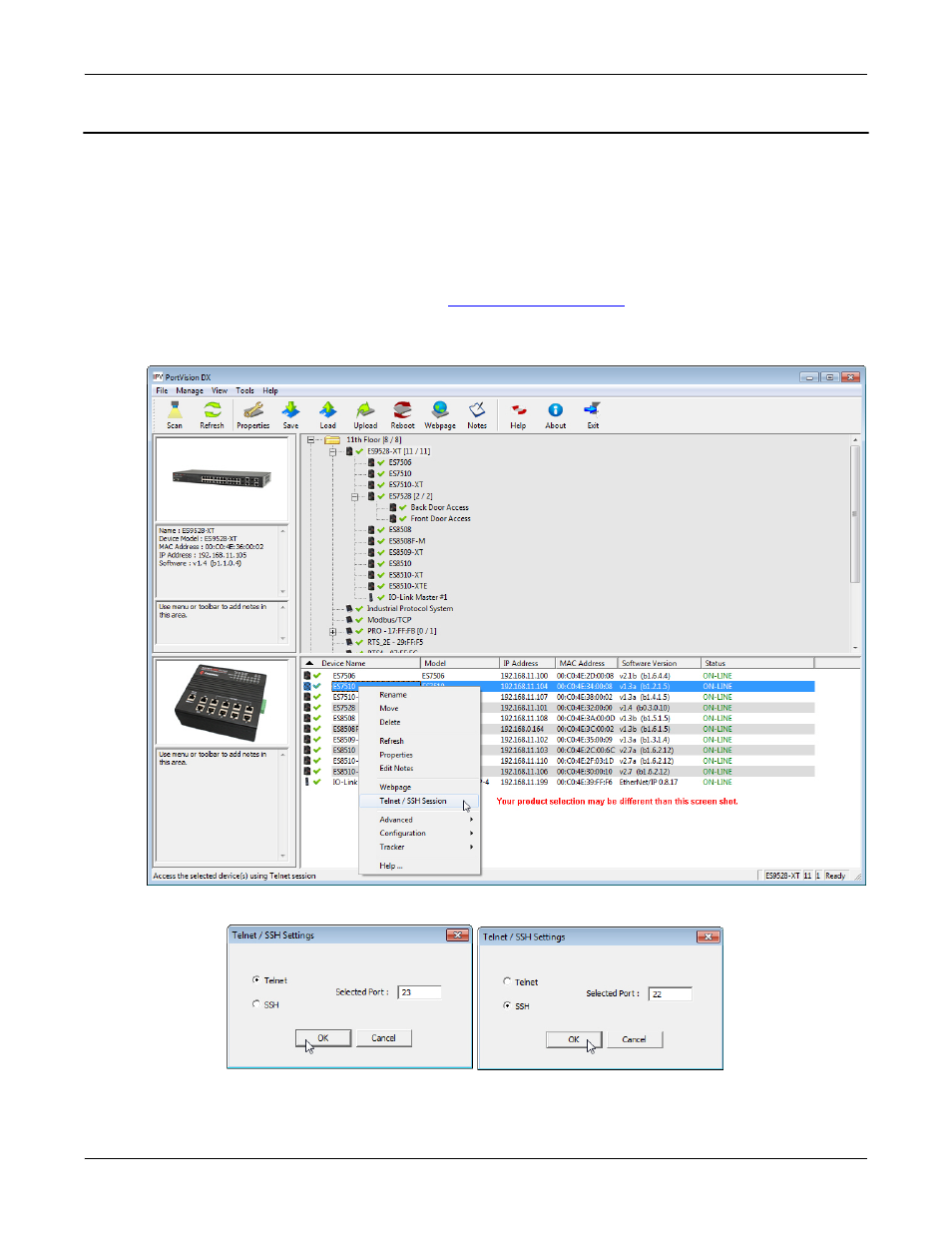Open the Help menu in menu bar

pyautogui.click(x=270, y=390)
